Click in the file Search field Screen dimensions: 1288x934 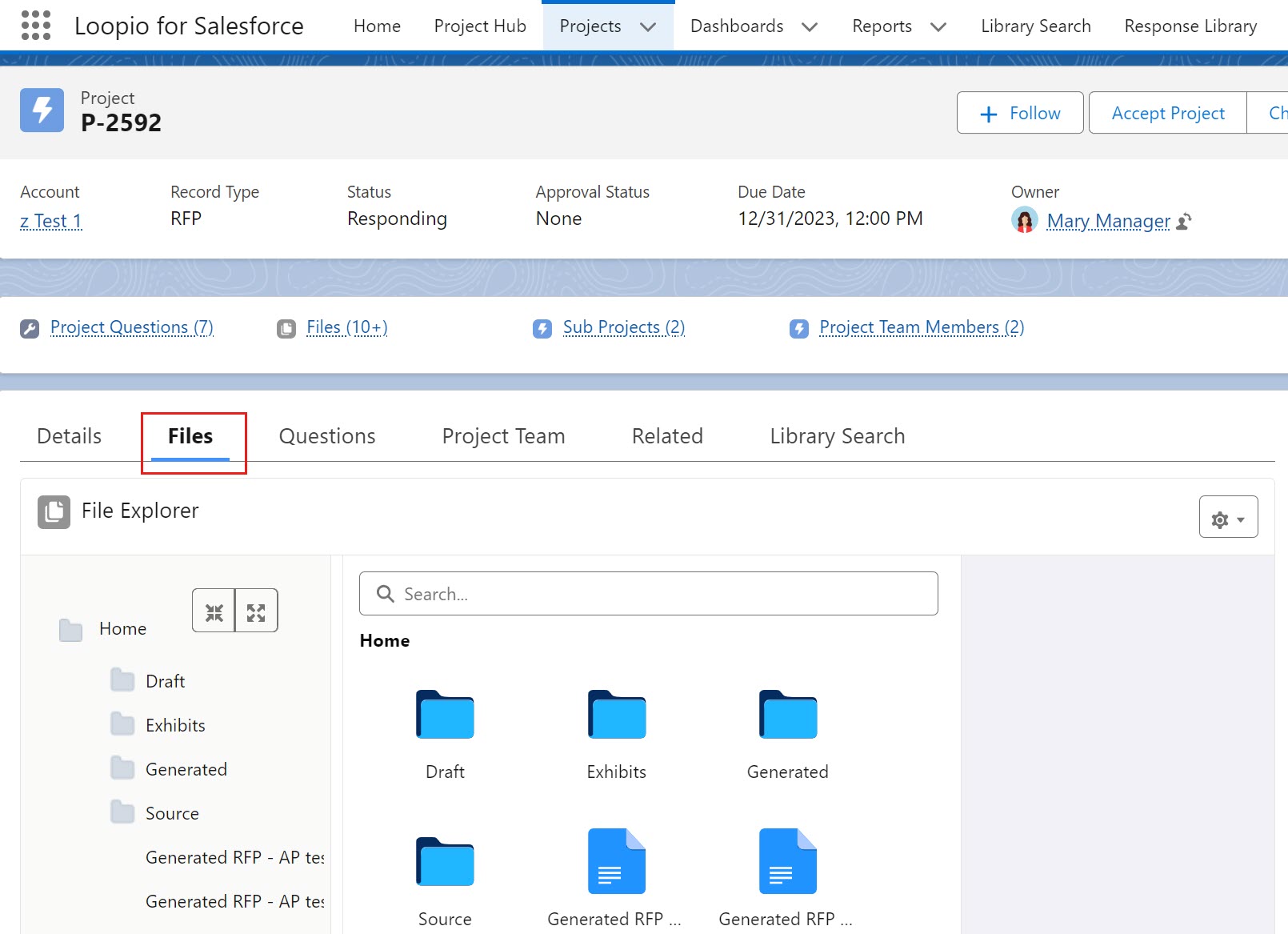coord(649,594)
